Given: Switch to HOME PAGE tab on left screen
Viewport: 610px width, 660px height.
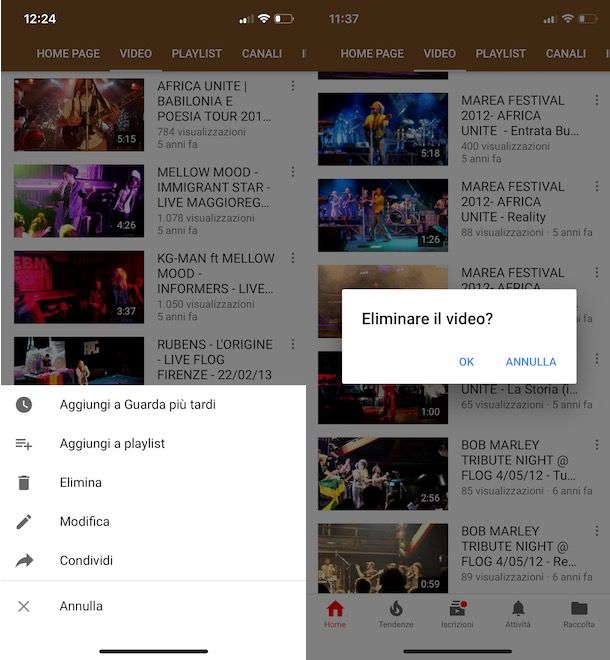Looking at the screenshot, I should 68,54.
